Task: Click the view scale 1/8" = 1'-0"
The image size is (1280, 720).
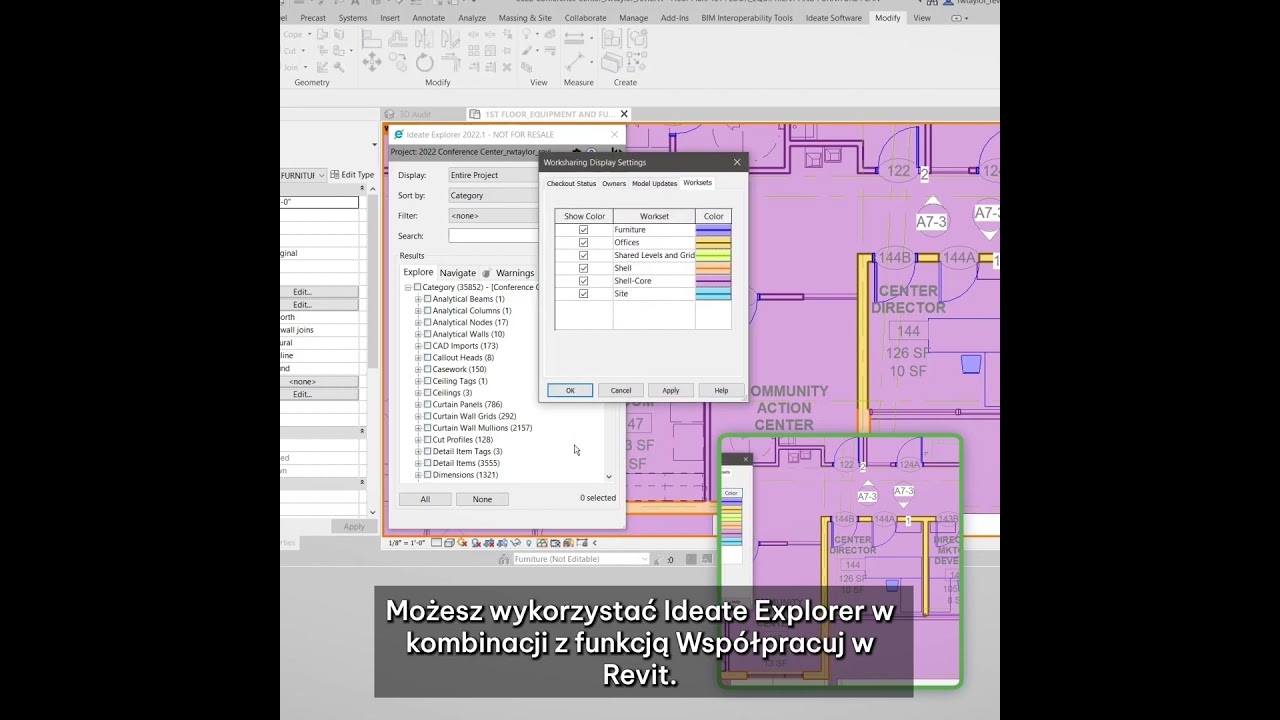Action: [407, 543]
